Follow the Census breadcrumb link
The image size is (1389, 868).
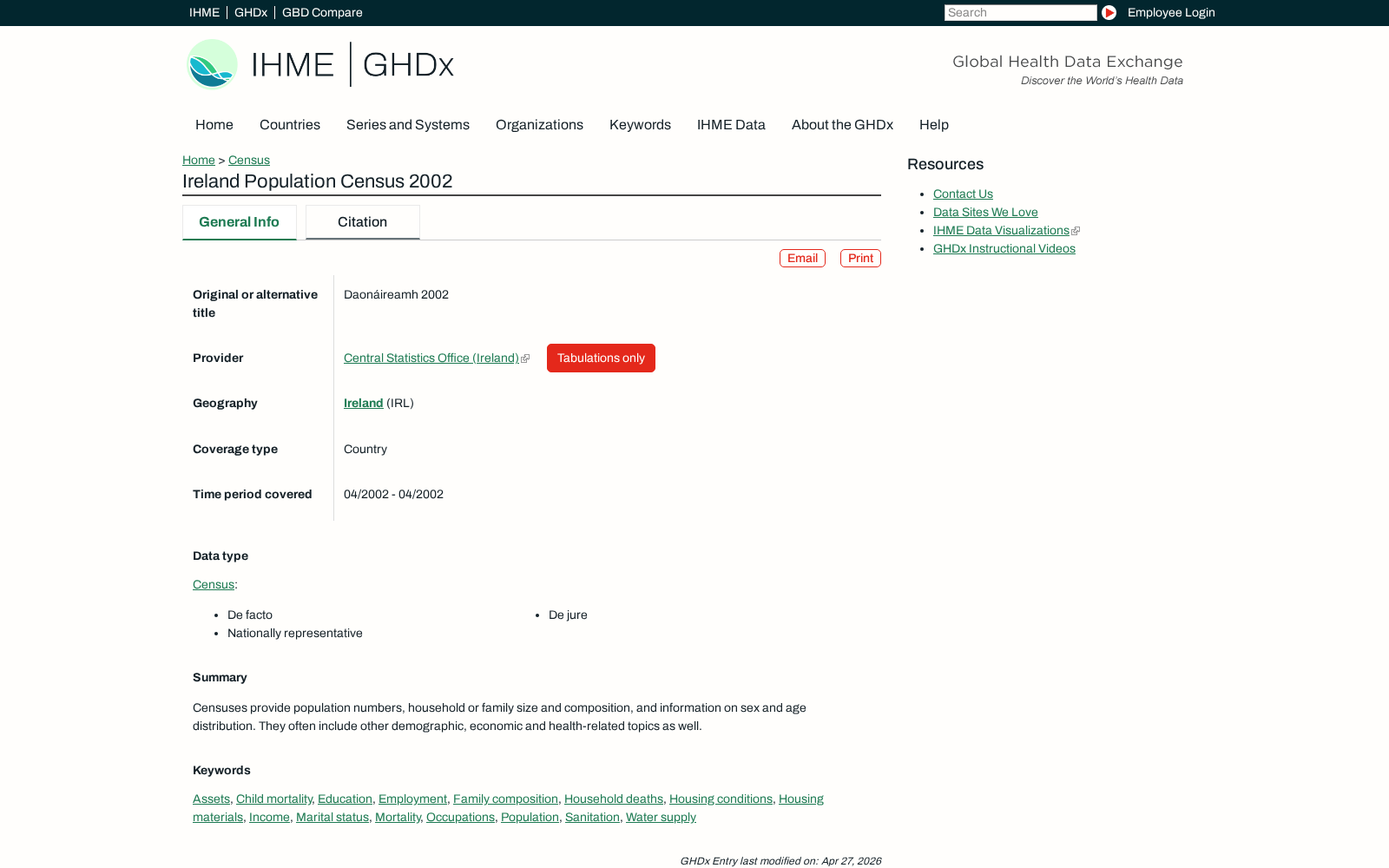coord(249,160)
